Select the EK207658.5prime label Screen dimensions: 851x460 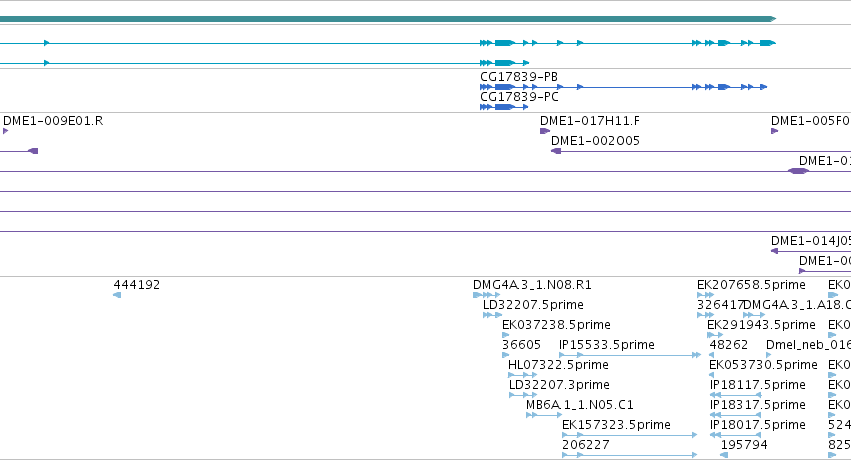pos(752,285)
